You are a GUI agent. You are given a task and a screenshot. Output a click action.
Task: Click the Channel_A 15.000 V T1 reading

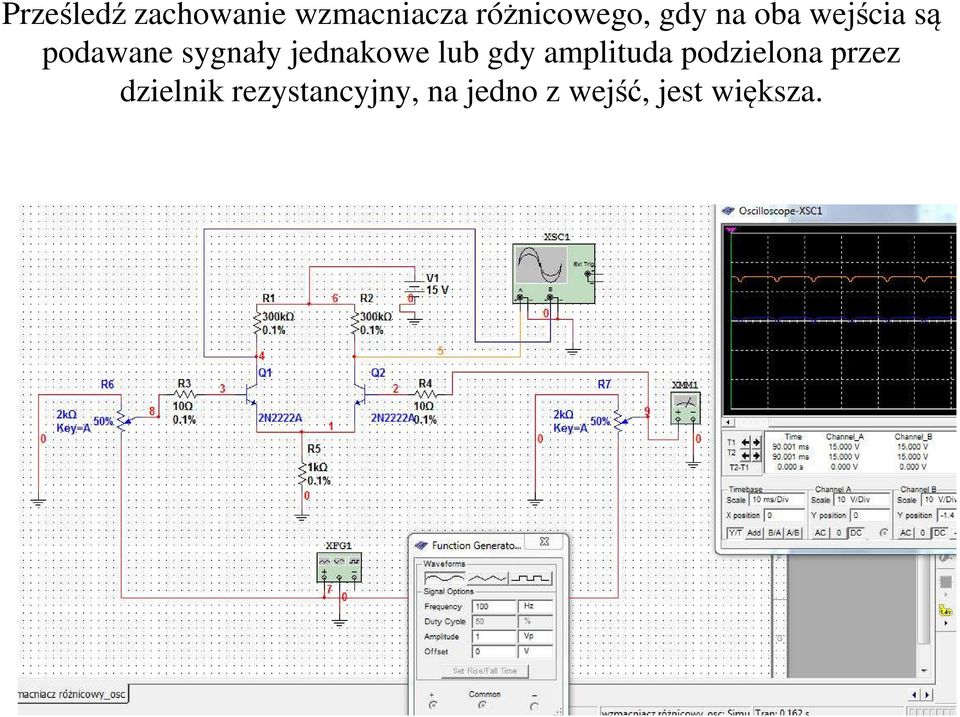844,447
